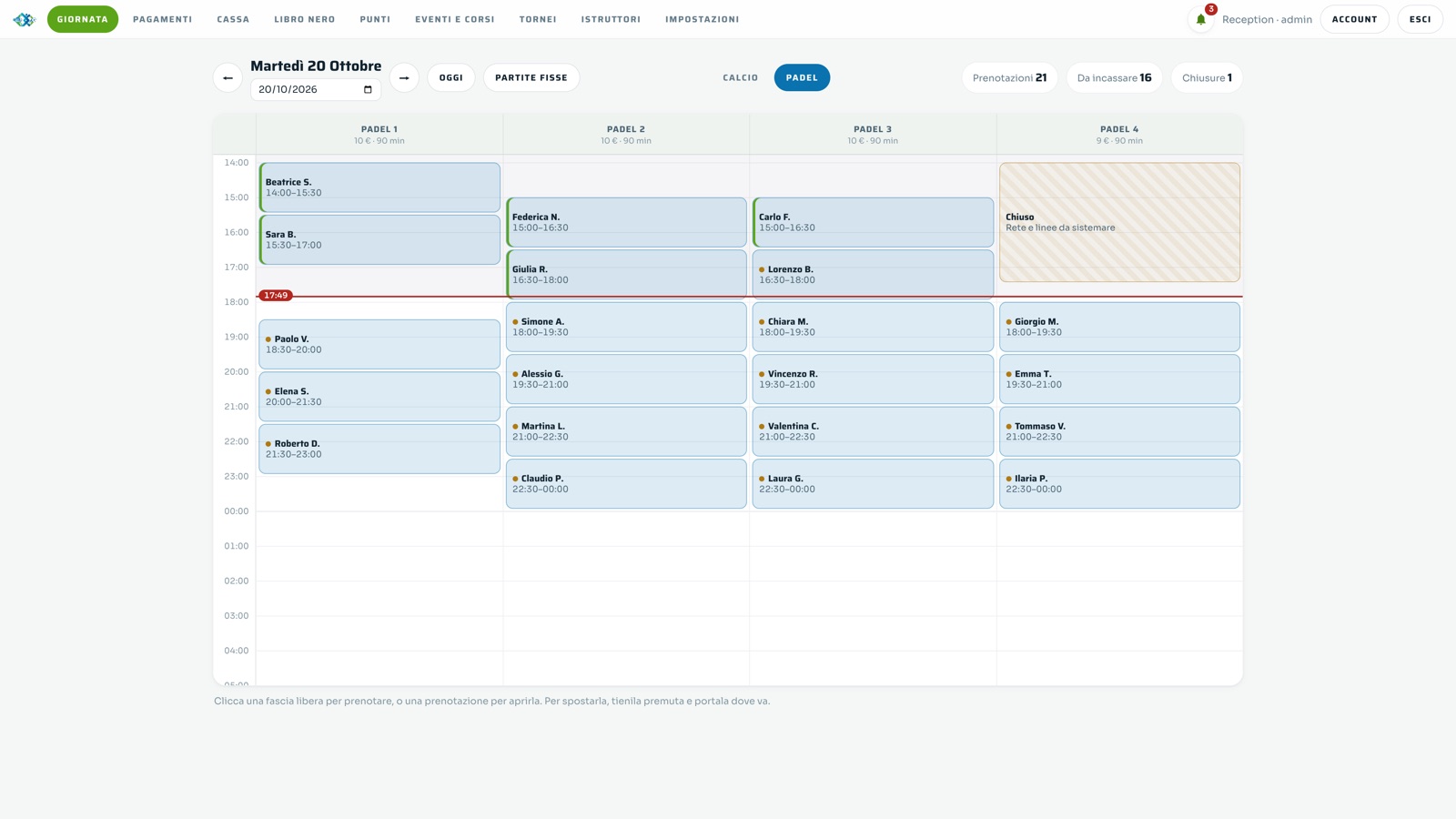Open Giulia R. booking 16:30–18:00

coord(626,274)
